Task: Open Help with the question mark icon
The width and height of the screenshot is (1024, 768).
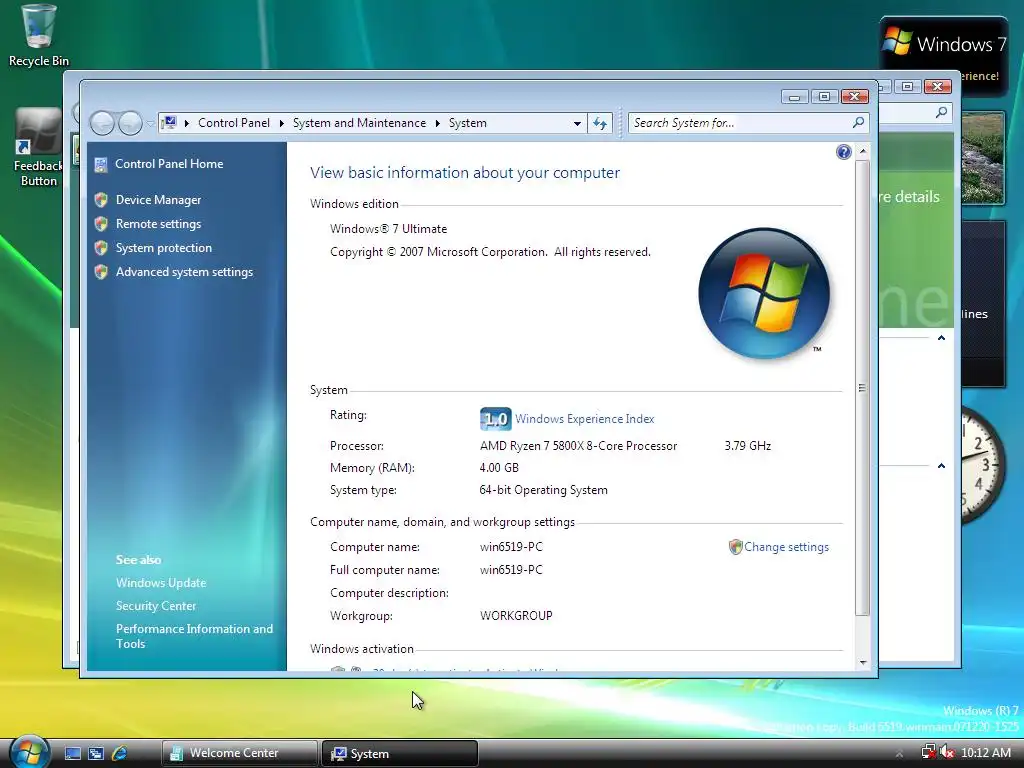Action: click(x=844, y=152)
